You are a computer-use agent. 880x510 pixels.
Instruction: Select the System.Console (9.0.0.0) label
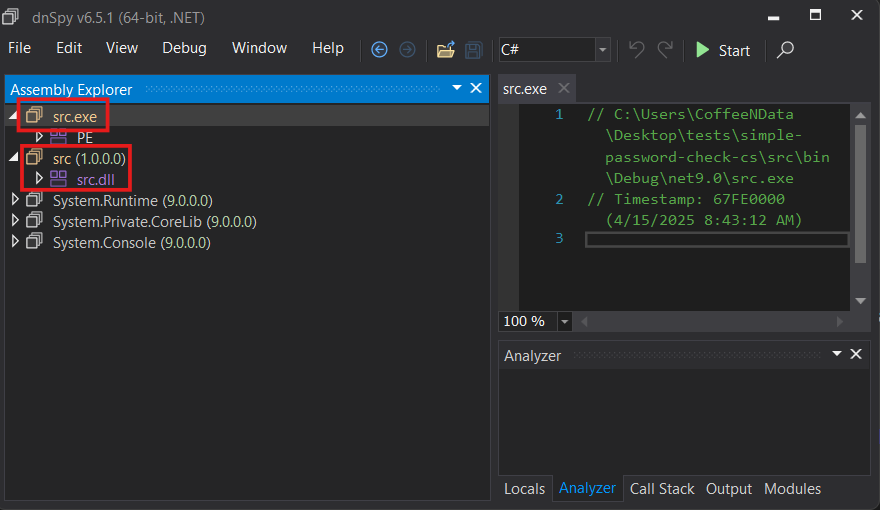[131, 242]
